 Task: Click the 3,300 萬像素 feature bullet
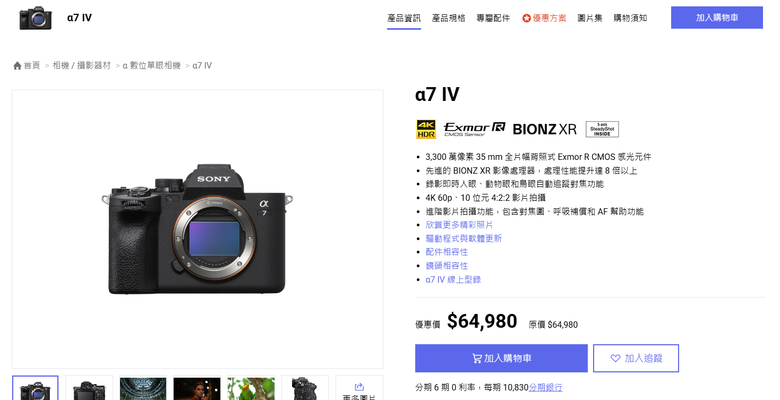pos(538,157)
